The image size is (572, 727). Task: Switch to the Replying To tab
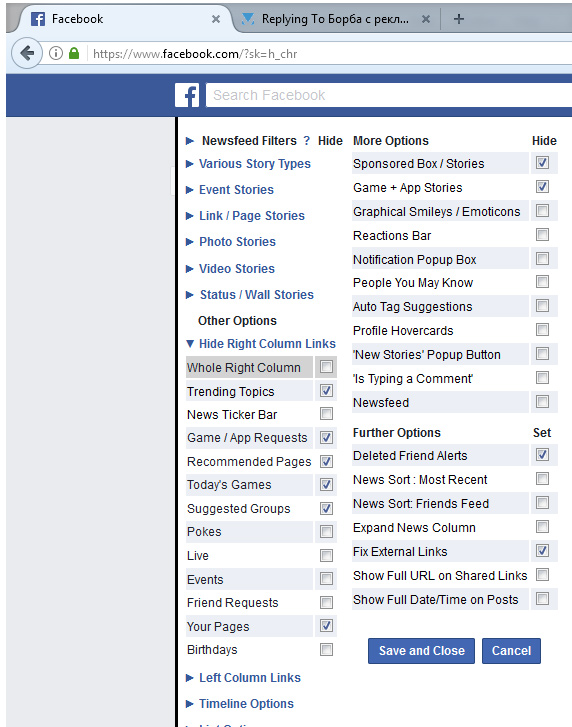click(x=333, y=19)
